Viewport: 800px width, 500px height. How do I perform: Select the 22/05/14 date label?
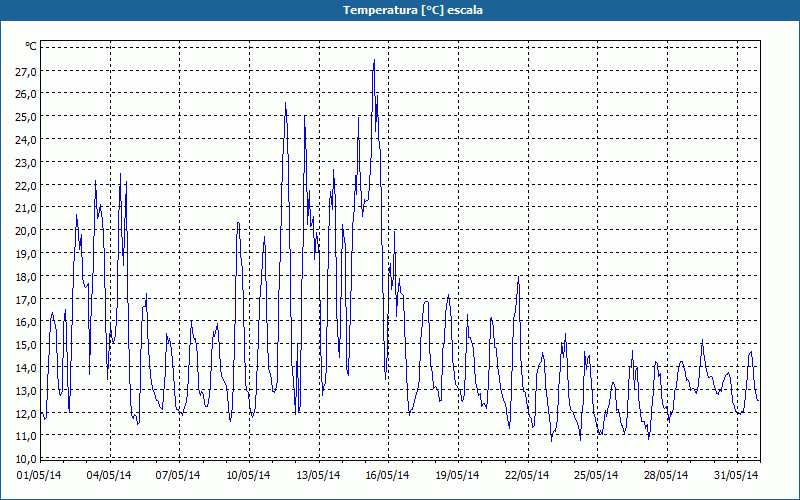click(x=527, y=475)
